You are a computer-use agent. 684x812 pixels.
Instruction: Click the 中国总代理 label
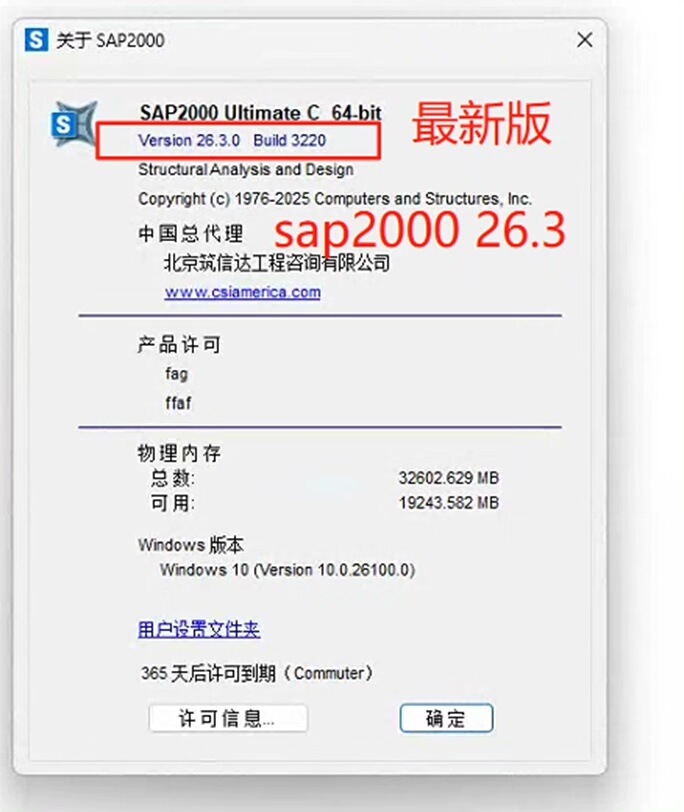(191, 234)
